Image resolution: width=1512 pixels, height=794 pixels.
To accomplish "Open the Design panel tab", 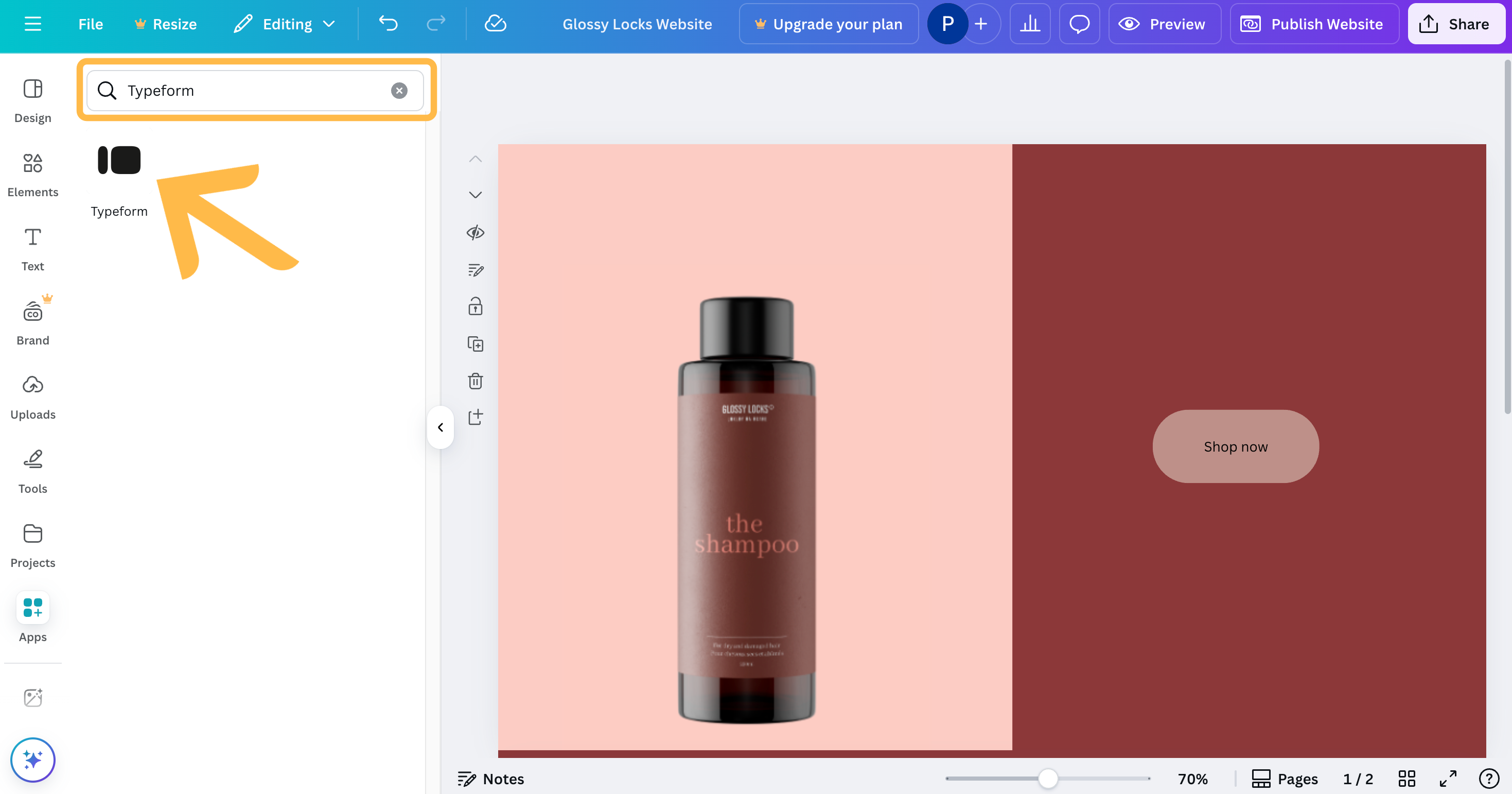I will coord(33,100).
